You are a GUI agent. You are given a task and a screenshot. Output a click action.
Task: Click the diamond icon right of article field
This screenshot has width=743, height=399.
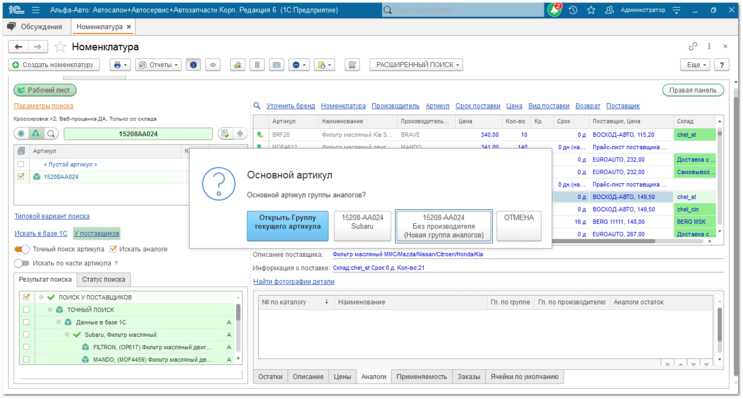coord(240,134)
